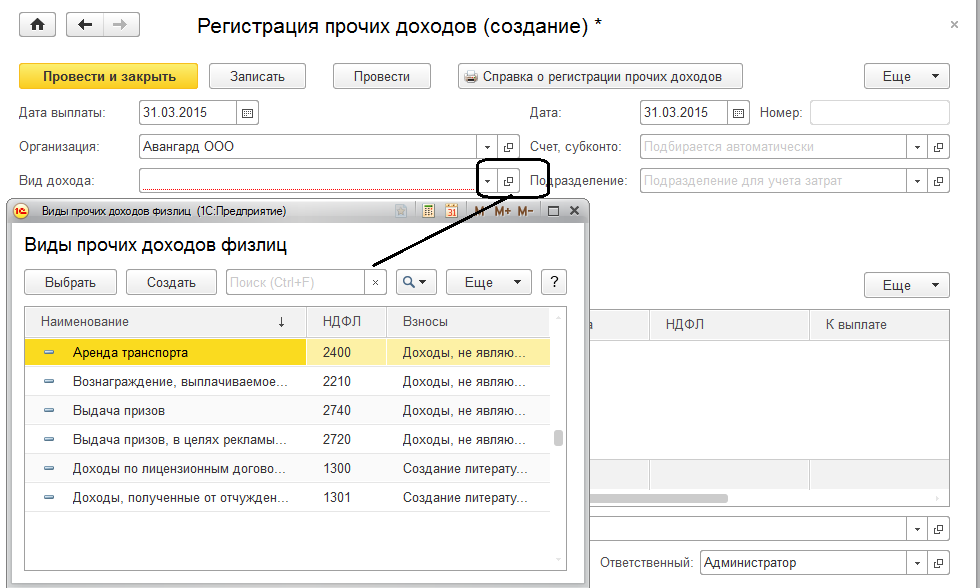Image resolution: width=980 pixels, height=588 pixels.
Task: Click the back navigation arrow
Action: tap(85, 25)
